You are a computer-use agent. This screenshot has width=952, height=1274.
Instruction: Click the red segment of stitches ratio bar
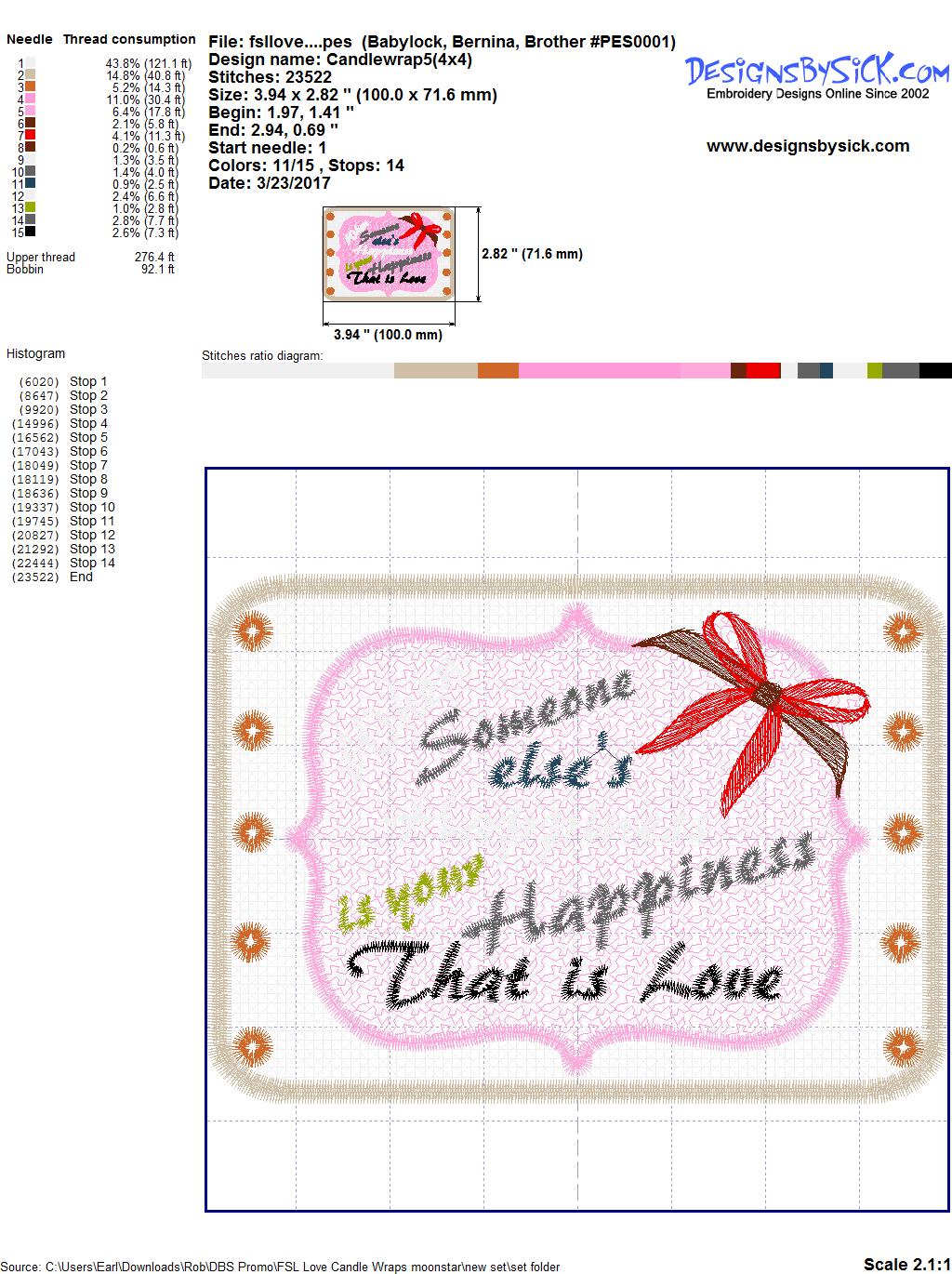point(762,371)
